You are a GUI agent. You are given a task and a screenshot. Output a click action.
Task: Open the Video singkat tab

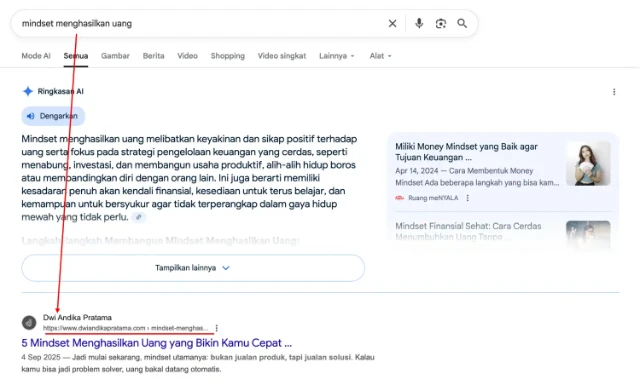point(282,56)
